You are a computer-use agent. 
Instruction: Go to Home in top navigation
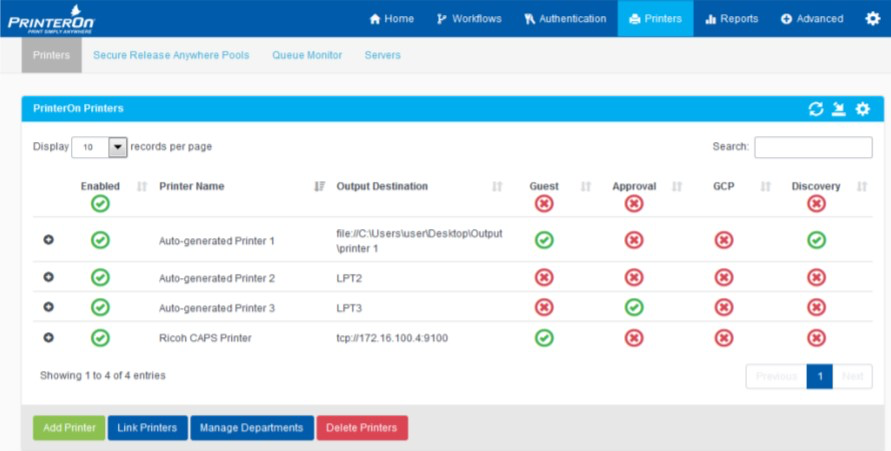click(392, 19)
